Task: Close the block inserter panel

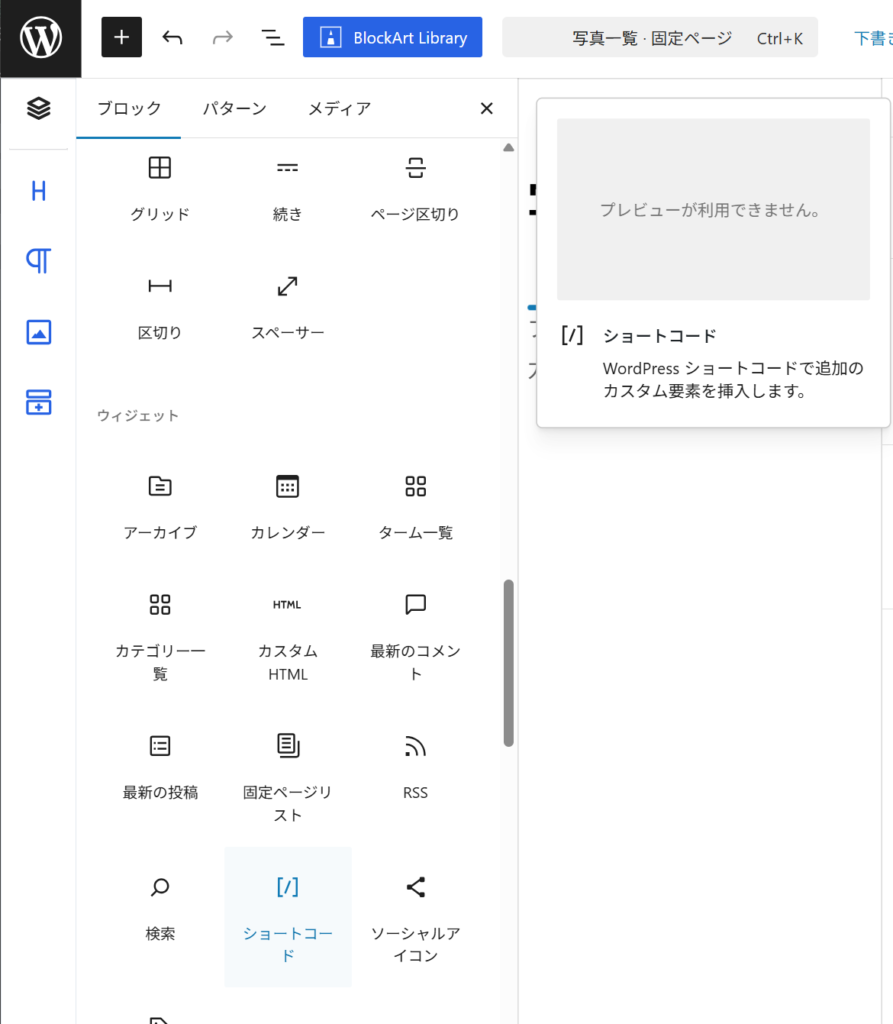Action: [x=487, y=108]
